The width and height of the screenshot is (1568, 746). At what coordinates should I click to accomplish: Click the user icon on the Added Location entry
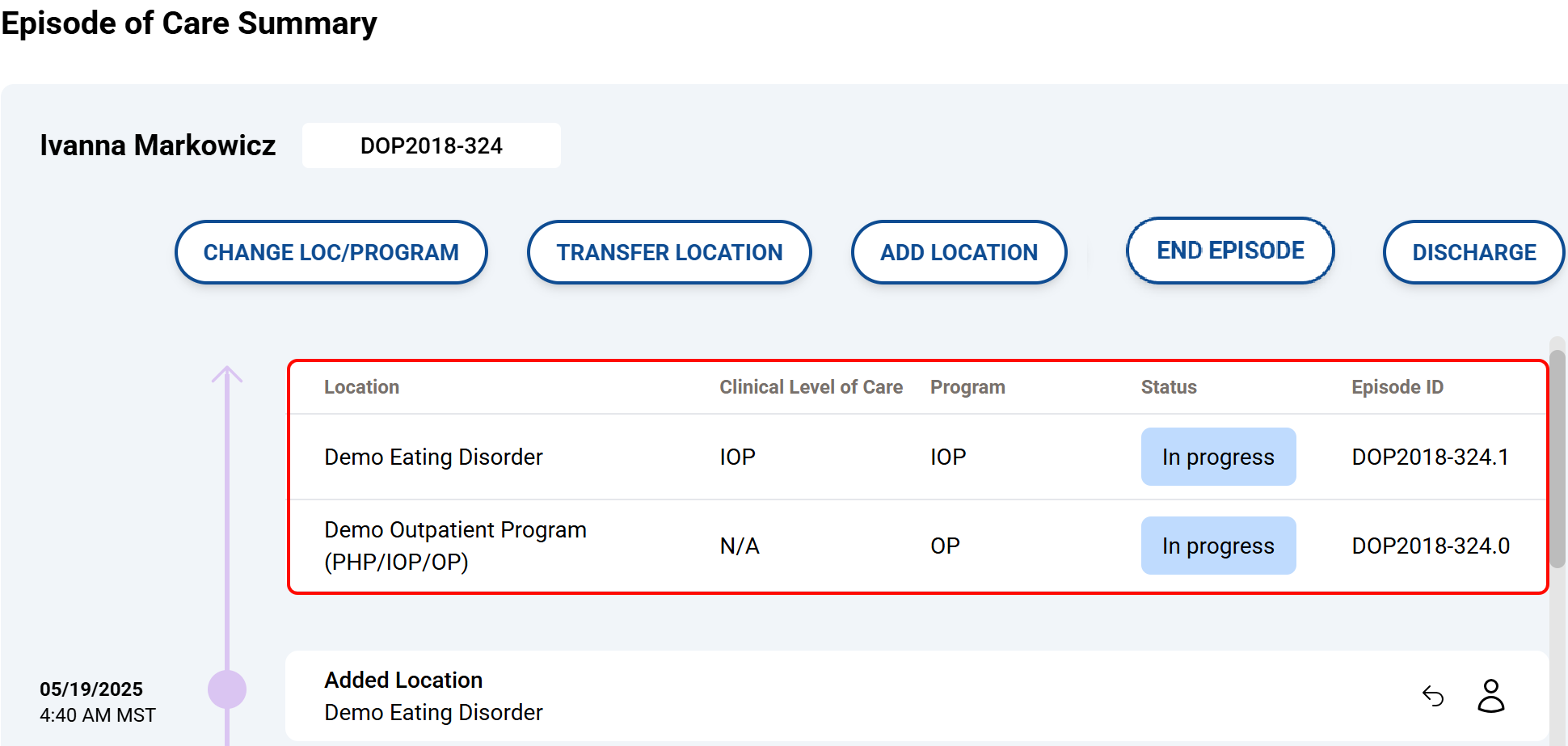click(1490, 696)
